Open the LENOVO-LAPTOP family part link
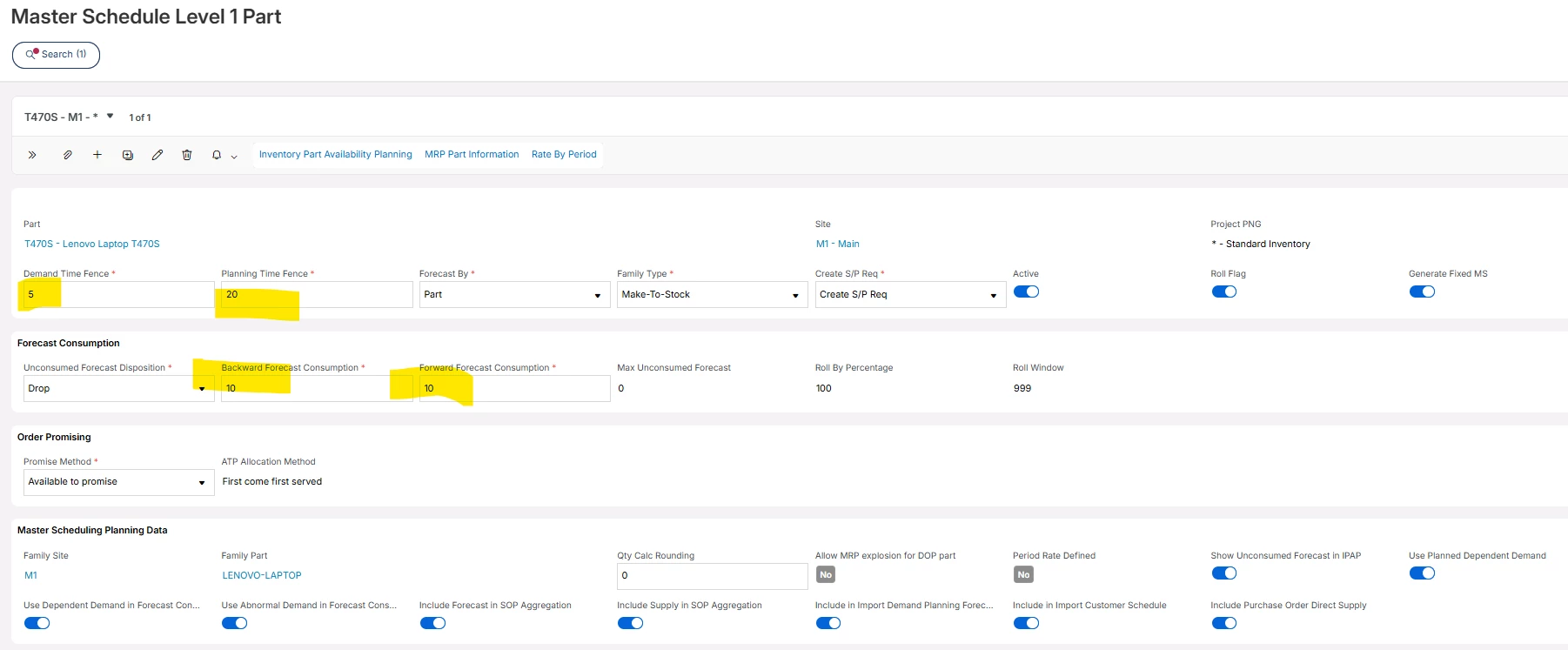Screen dimensions: 1568x650 262,575
